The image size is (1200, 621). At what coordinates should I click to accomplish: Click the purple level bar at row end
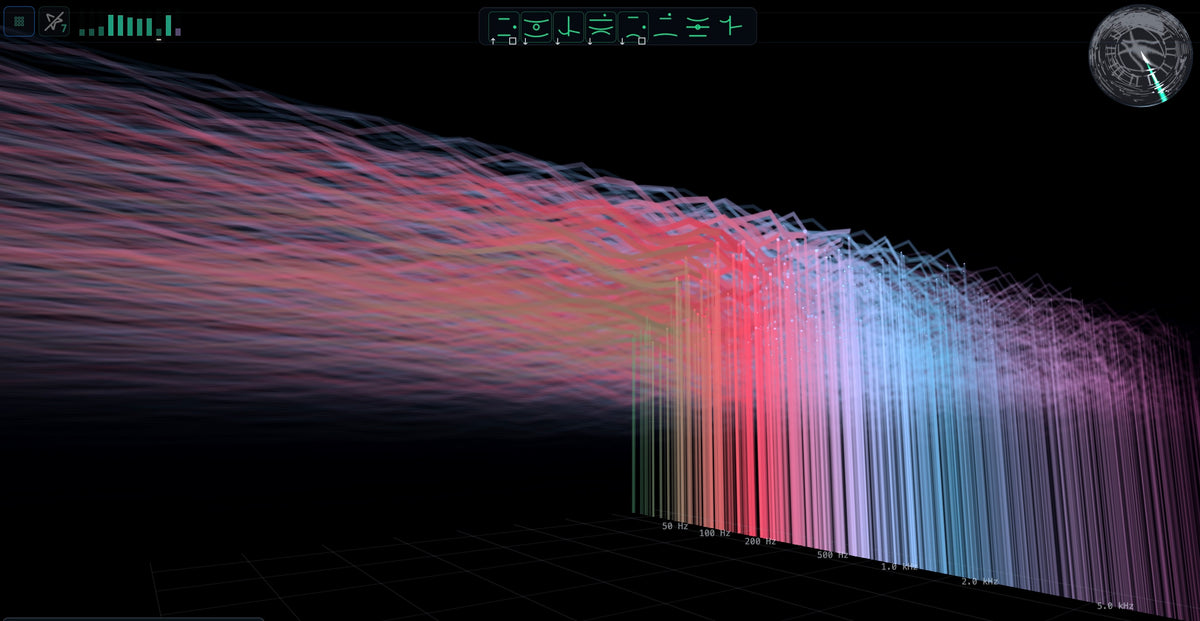178,32
